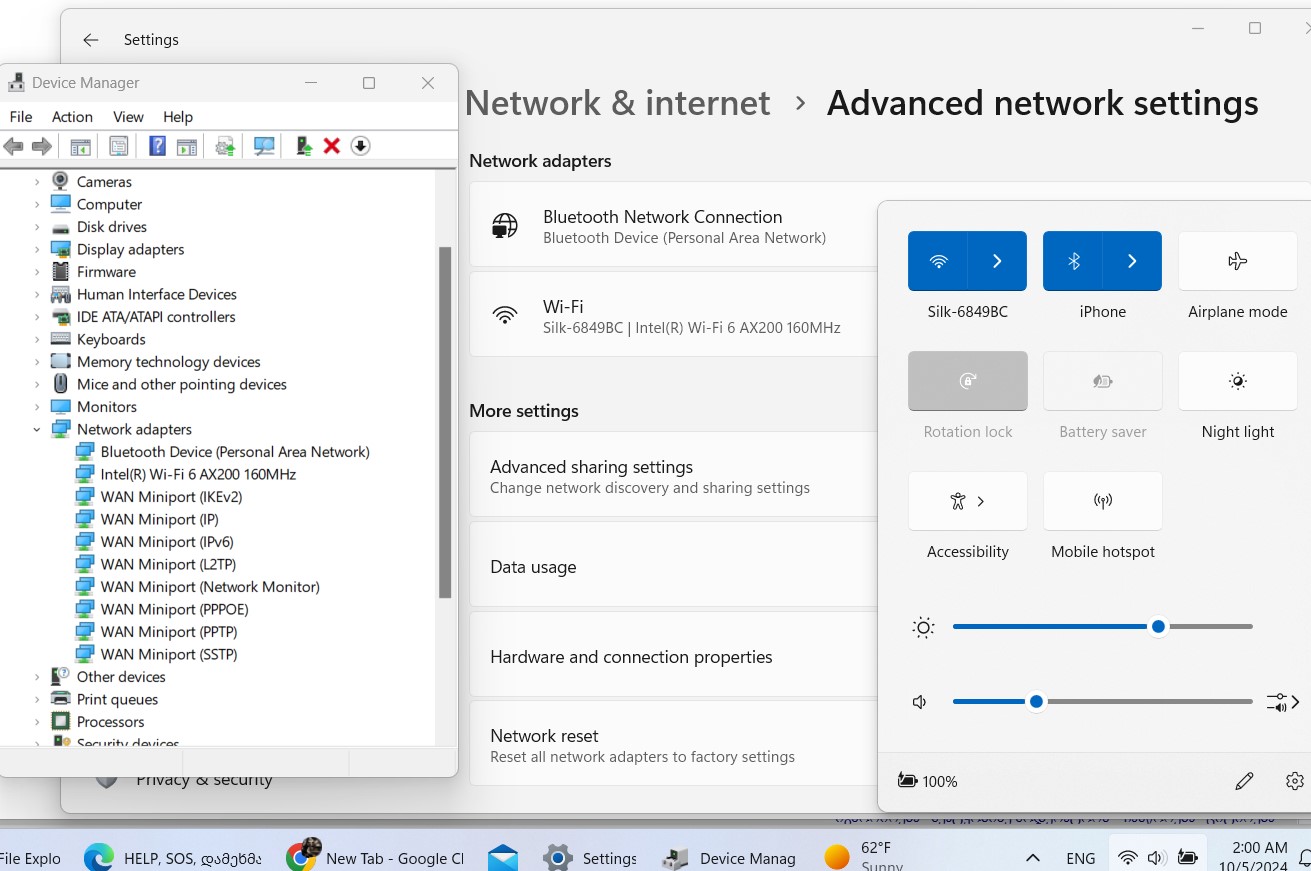This screenshot has width=1311, height=871.
Task: Show available Wi-Fi networks via the chevron
Action: pos(998,261)
